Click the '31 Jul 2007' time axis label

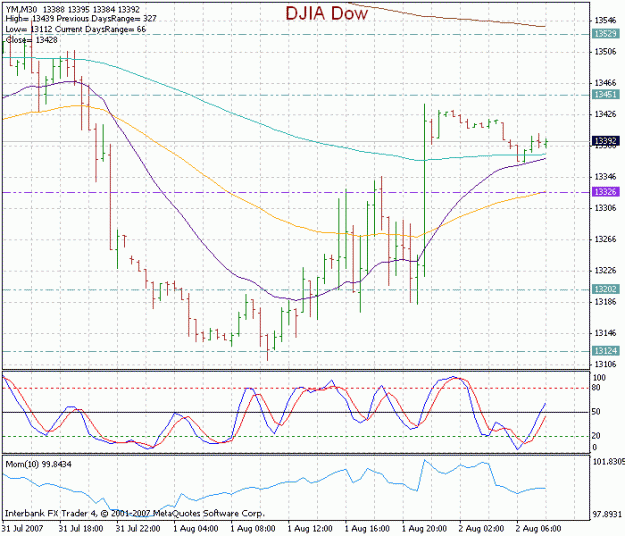(22, 529)
